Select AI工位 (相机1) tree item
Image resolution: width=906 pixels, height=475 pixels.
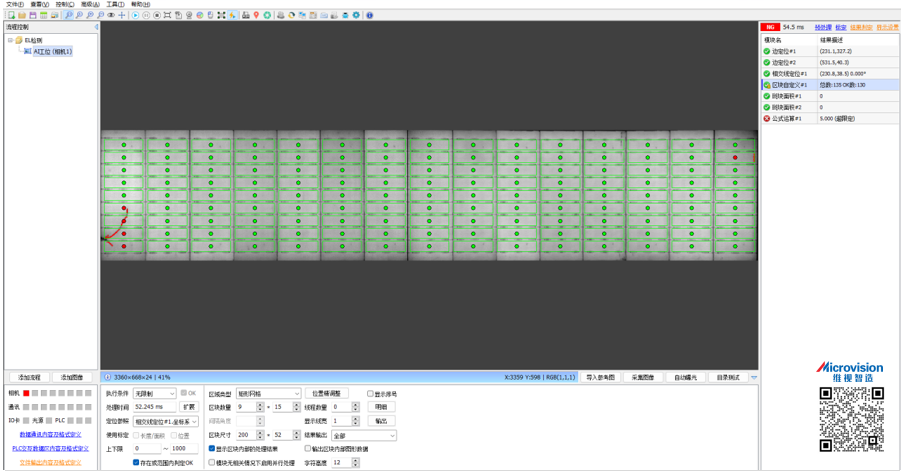(52, 51)
